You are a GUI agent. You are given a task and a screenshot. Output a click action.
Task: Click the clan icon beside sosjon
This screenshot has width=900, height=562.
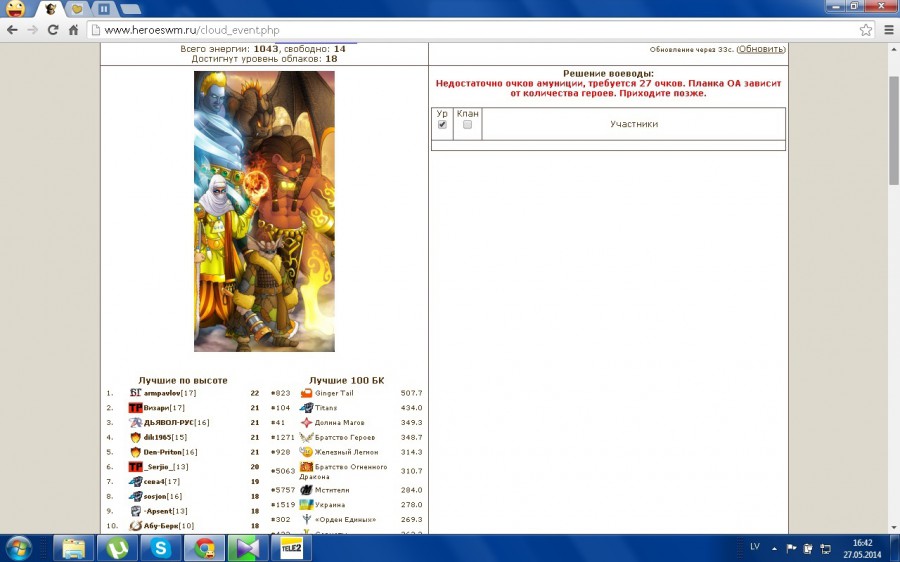135,497
